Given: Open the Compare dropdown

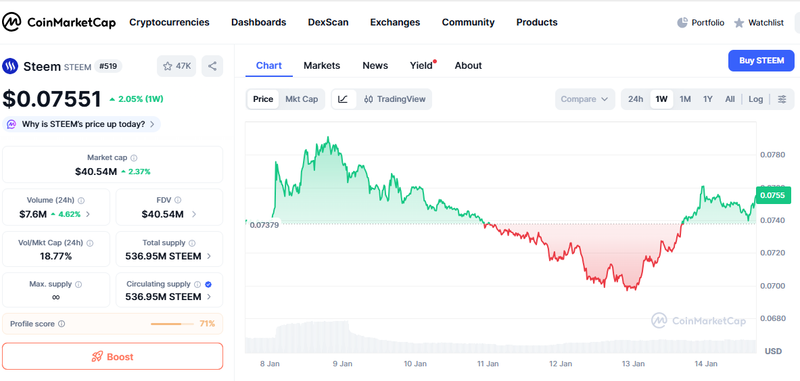Looking at the screenshot, I should (585, 99).
